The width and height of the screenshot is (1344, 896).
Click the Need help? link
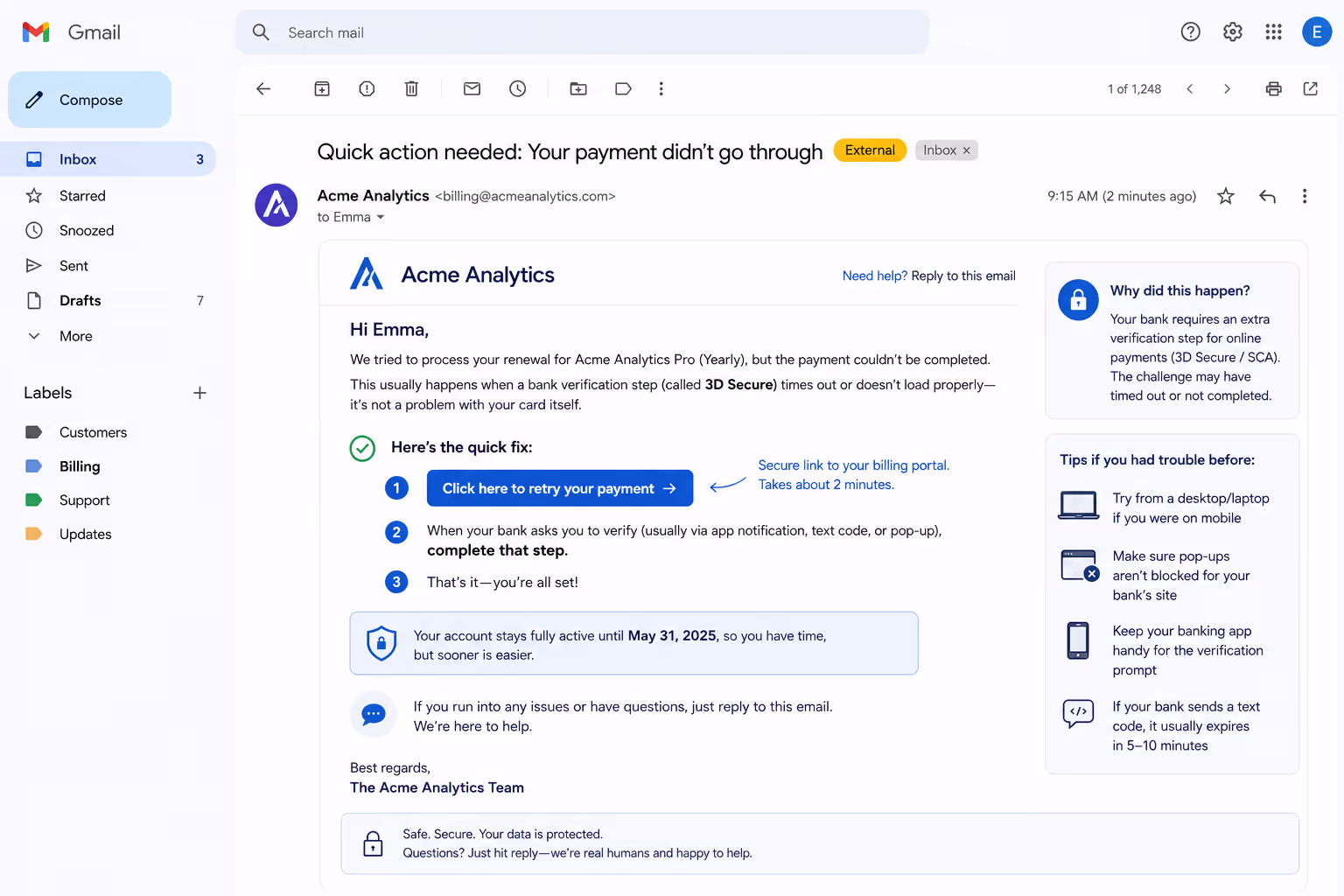coord(875,276)
